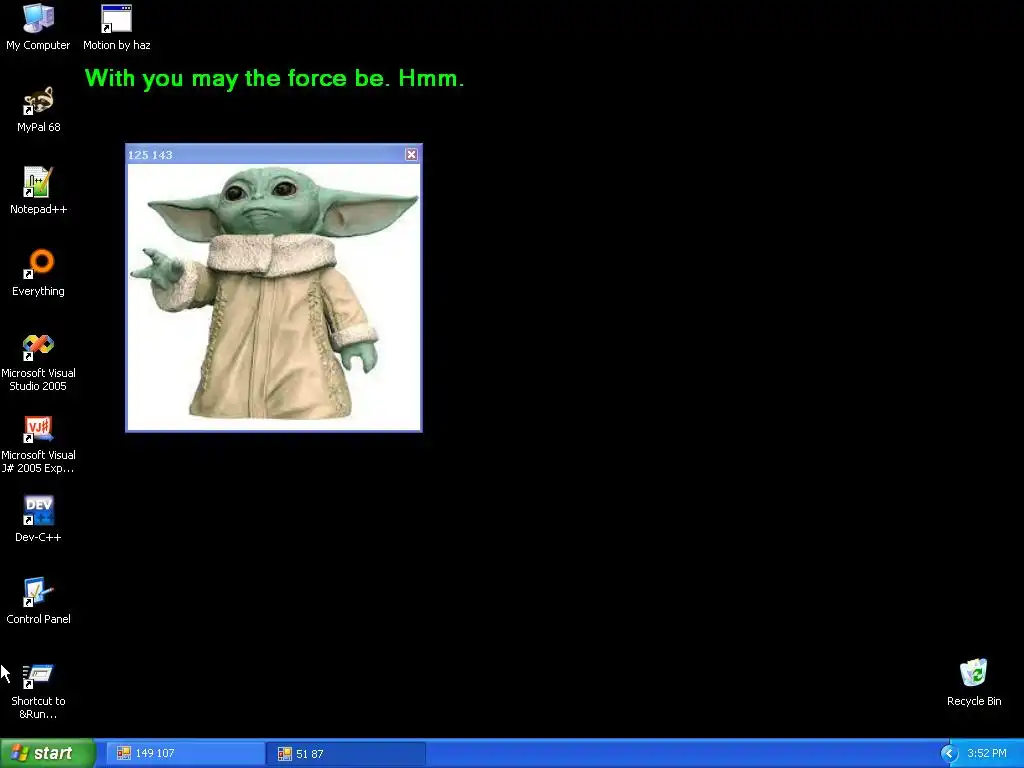1024x768 pixels.
Task: Select the Motion by haz shortcut
Action: coord(116,27)
